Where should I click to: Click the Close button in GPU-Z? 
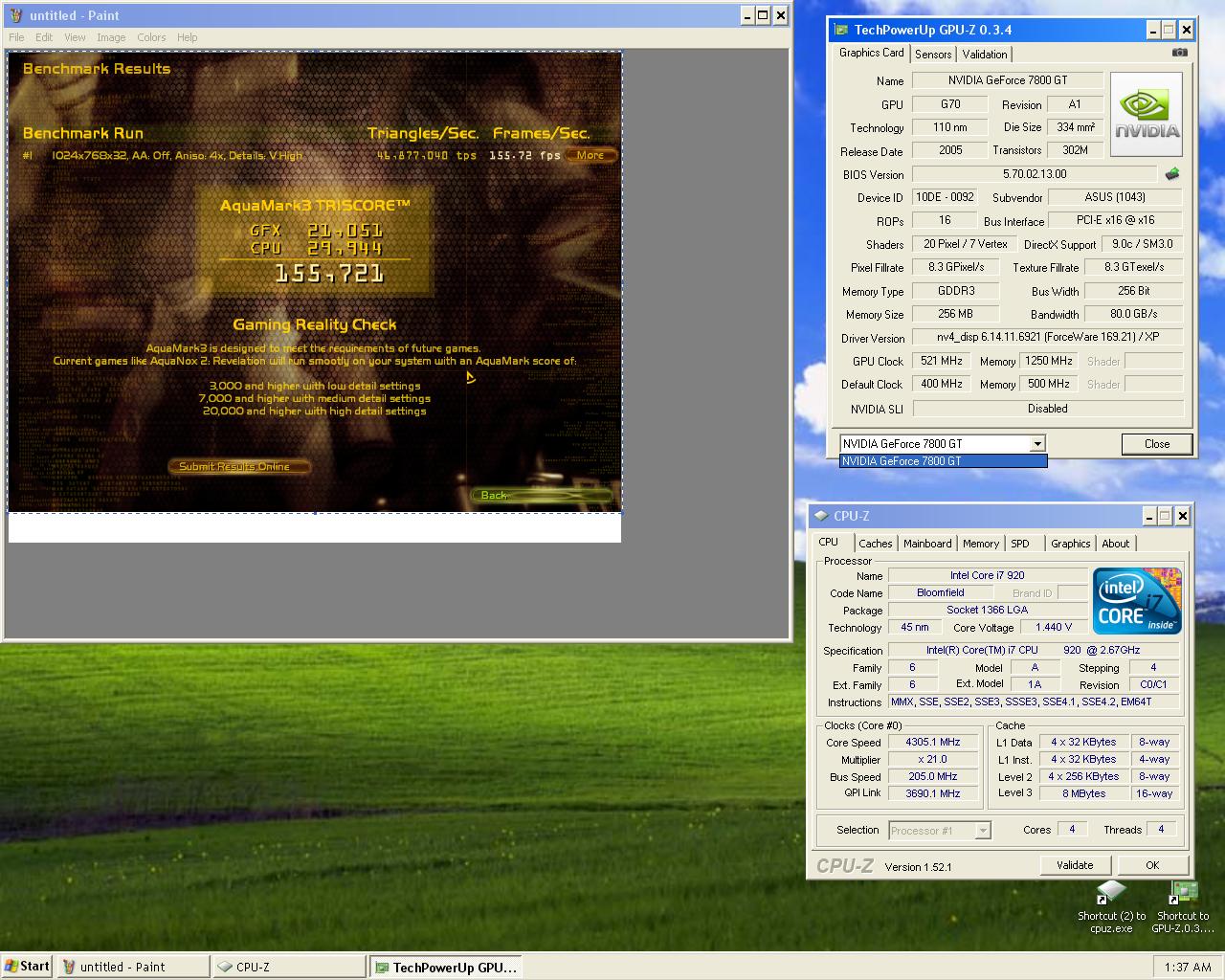pyautogui.click(x=1157, y=444)
